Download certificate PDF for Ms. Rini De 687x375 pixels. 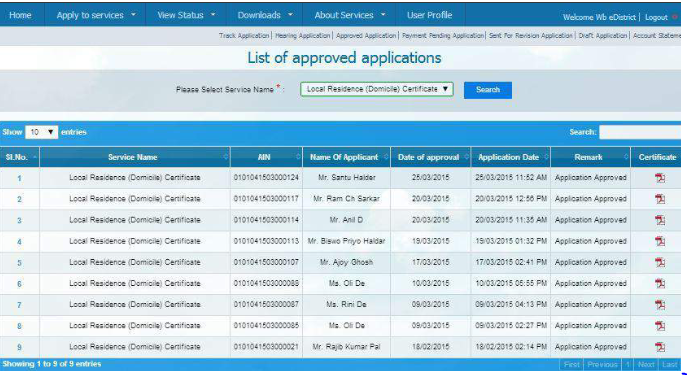(x=660, y=304)
